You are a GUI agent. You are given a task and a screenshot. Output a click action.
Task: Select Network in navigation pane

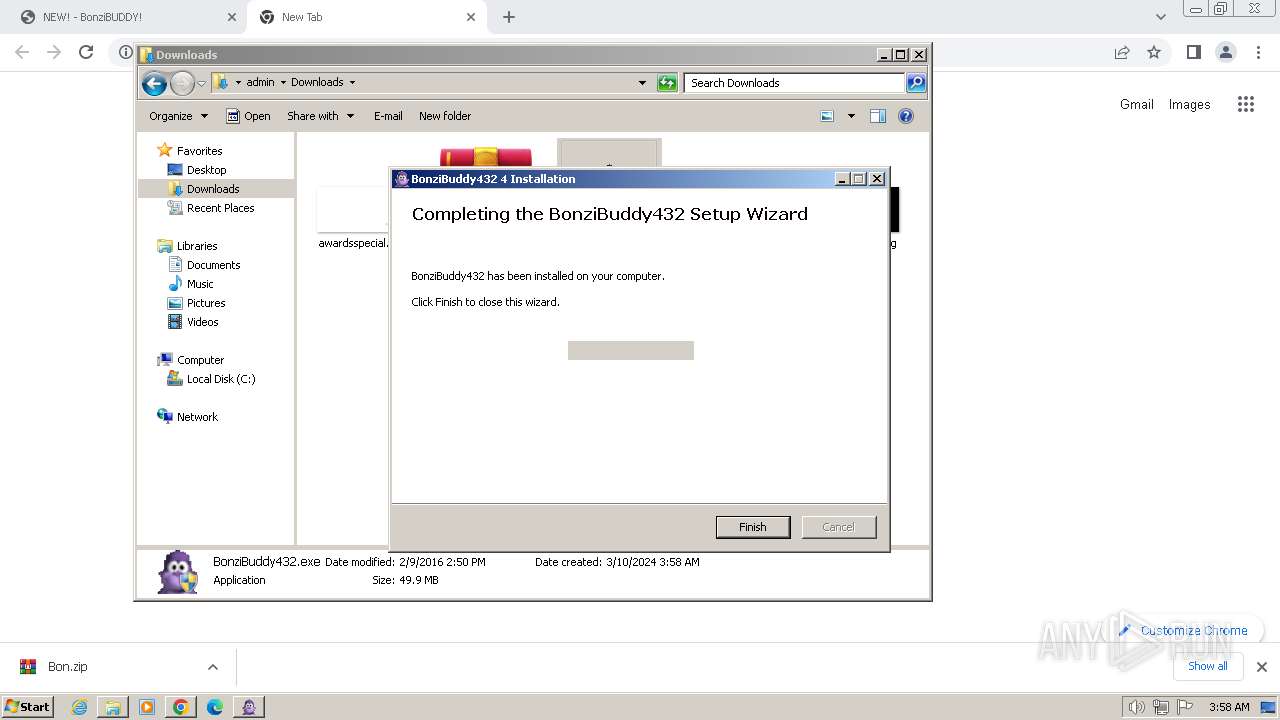(197, 417)
